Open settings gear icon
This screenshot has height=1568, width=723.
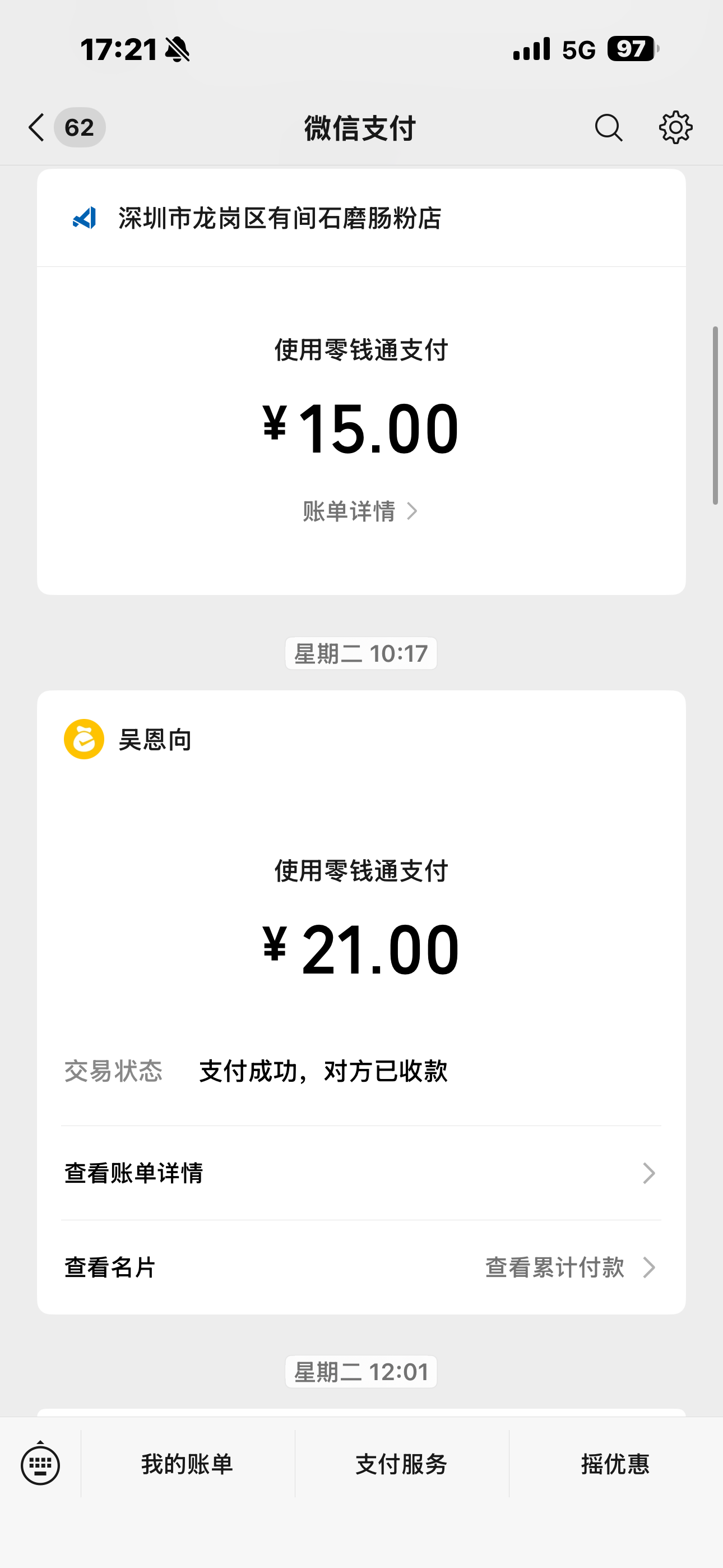675,128
